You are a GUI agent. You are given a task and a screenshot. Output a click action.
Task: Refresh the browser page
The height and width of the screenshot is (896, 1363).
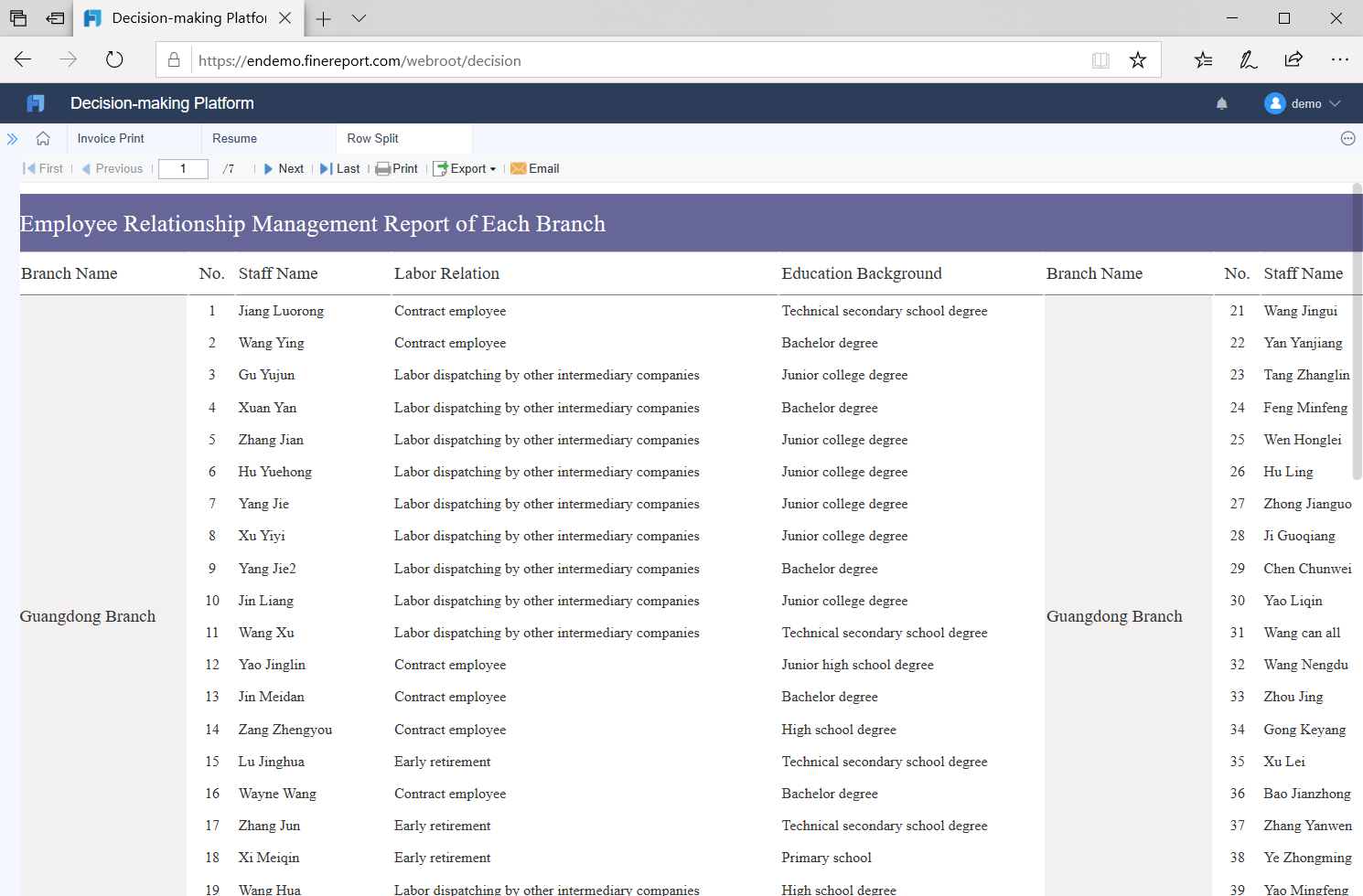114,60
